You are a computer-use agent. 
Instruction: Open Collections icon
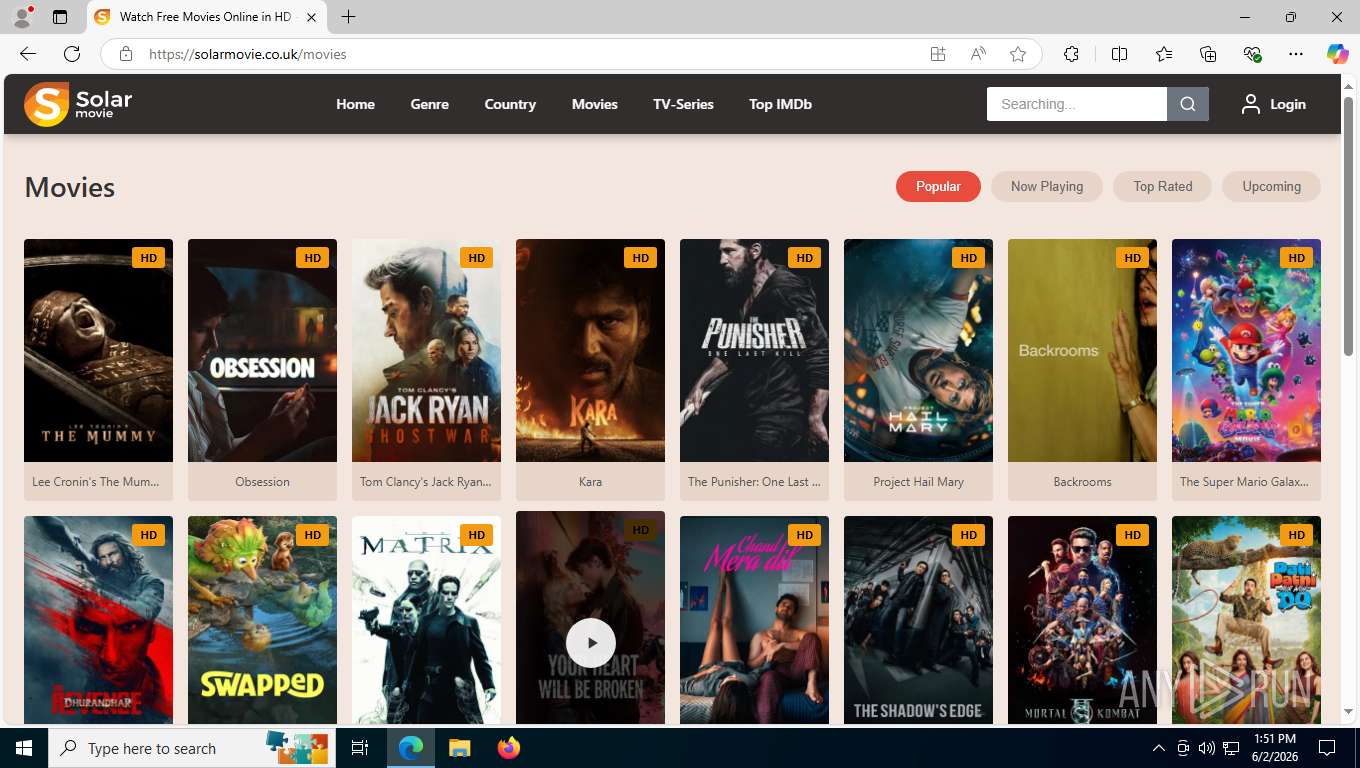point(1208,54)
